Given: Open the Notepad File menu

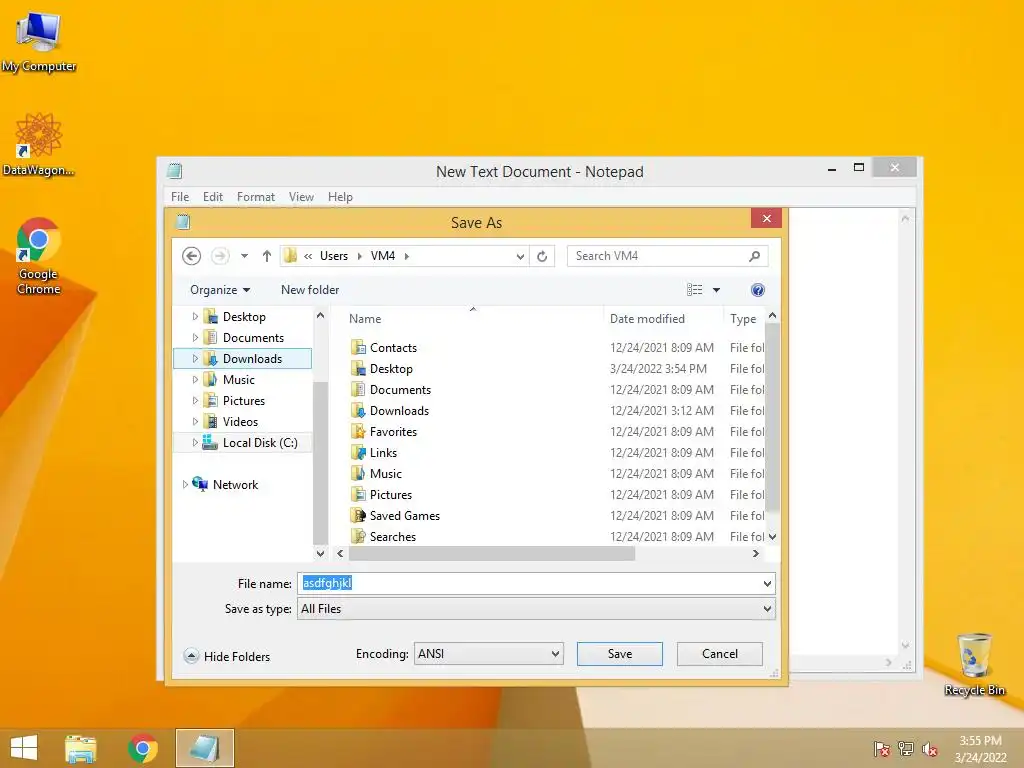Looking at the screenshot, I should point(180,197).
